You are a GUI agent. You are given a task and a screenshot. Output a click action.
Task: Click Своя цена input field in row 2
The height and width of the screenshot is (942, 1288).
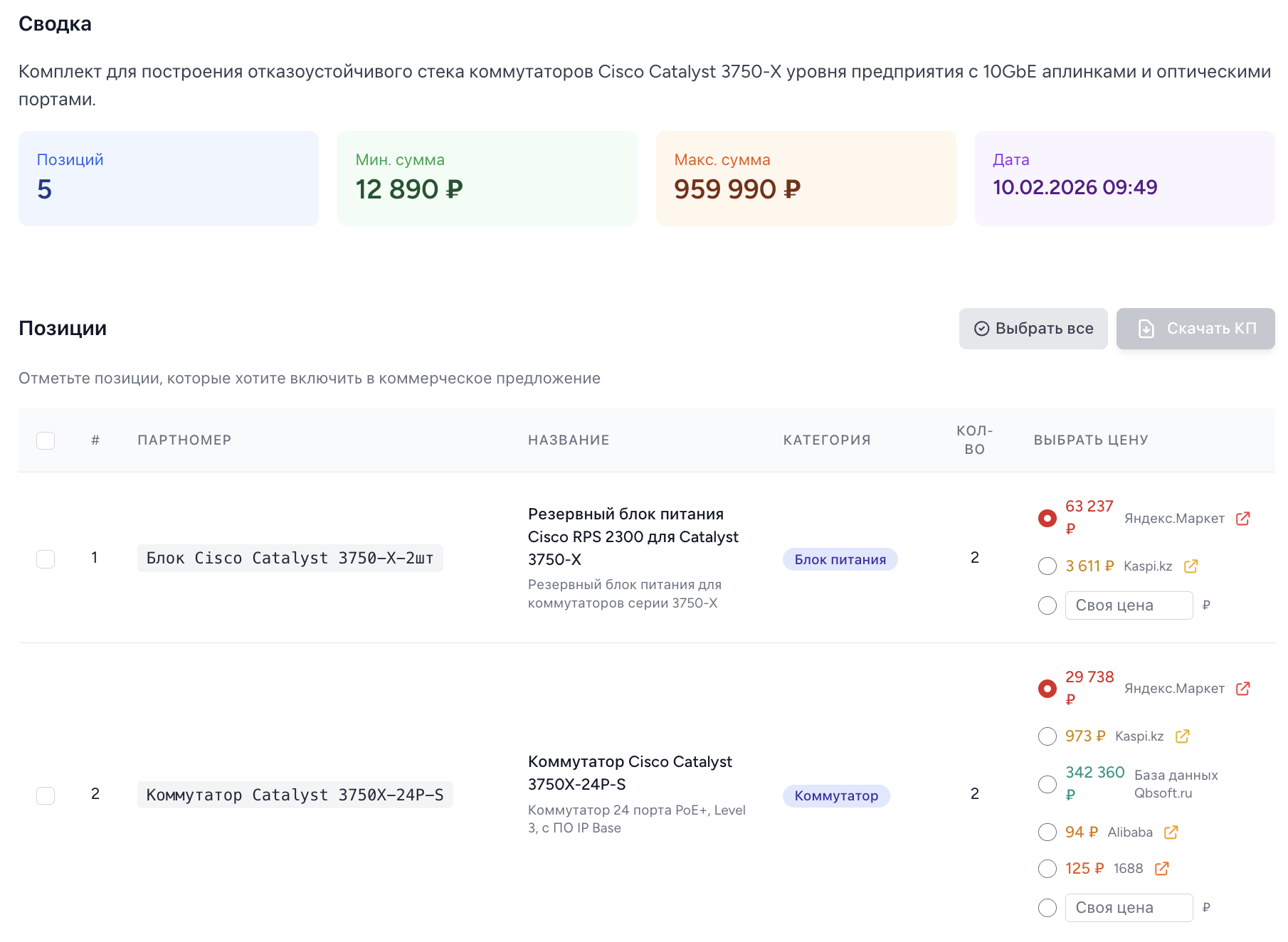point(1128,908)
